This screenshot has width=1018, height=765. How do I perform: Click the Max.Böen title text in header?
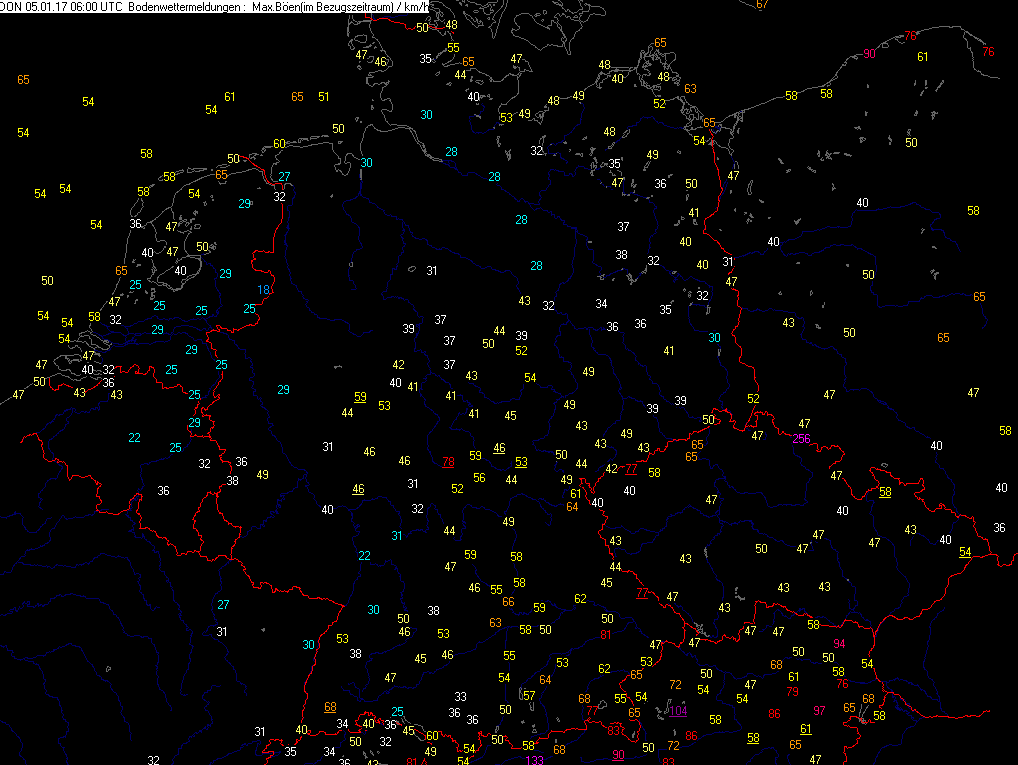275,7
